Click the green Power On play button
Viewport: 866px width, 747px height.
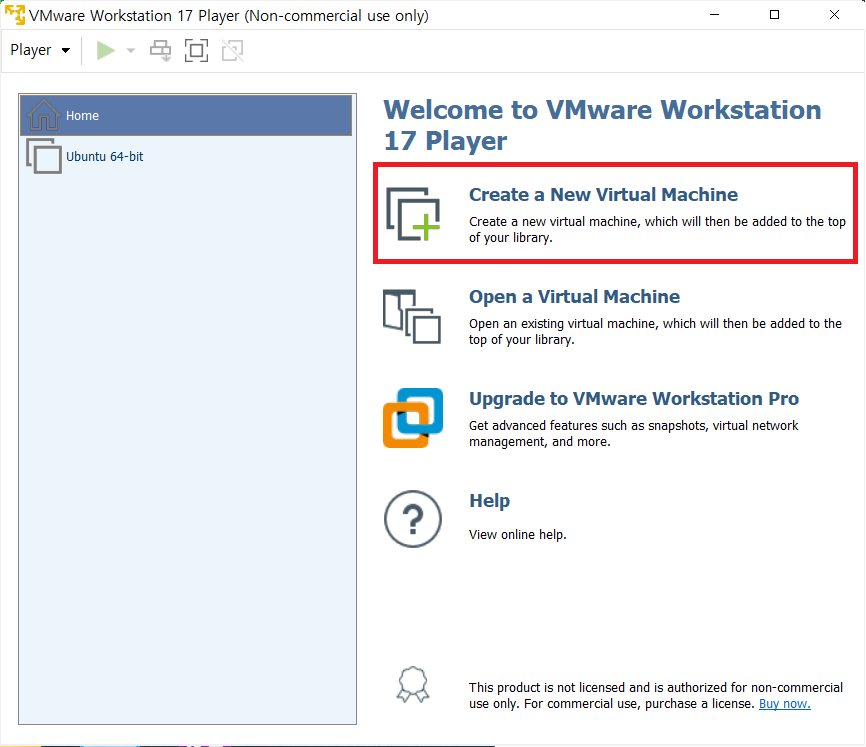tap(105, 50)
